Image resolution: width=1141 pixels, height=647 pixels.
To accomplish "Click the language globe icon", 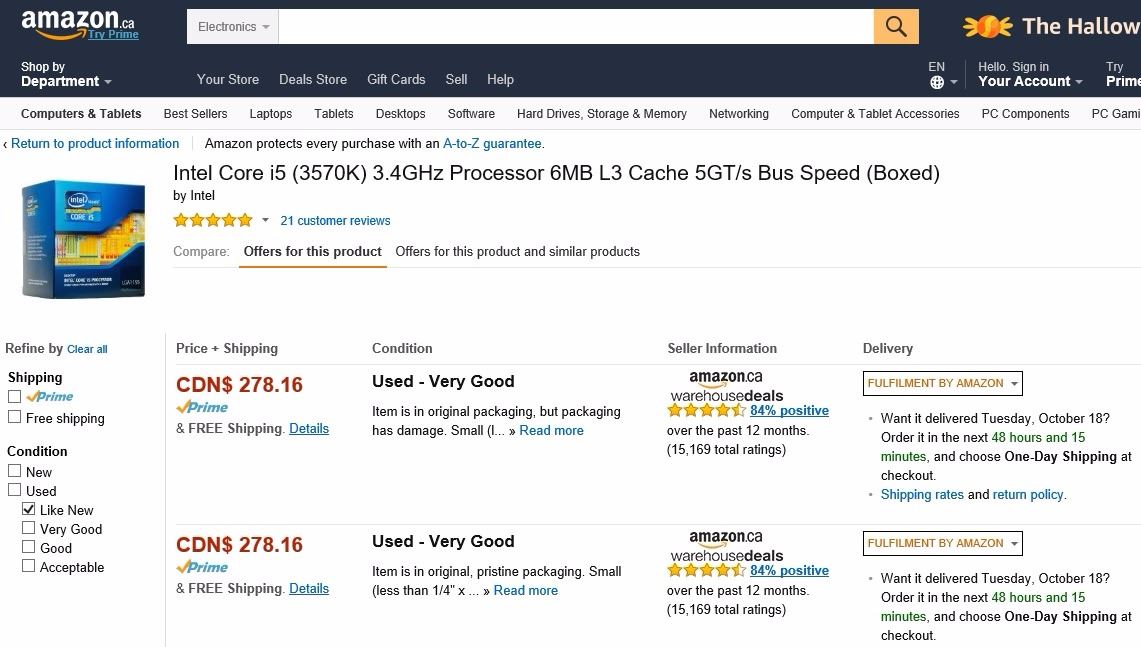I will coord(937,82).
